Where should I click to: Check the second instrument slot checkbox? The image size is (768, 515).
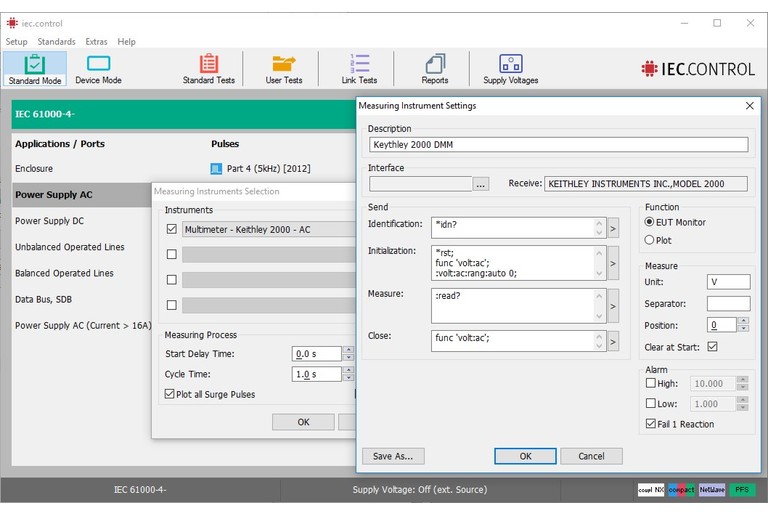(x=171, y=254)
